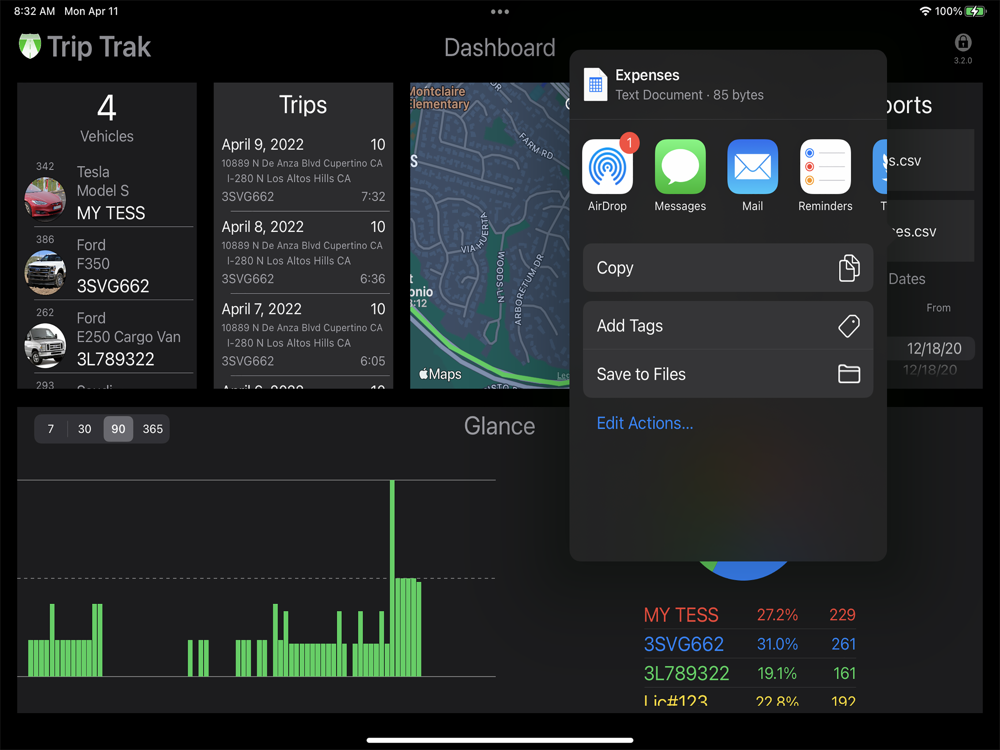Select 3SVG662 in vehicles list
Screen dimensions: 1000x750
pyautogui.click(x=113, y=286)
